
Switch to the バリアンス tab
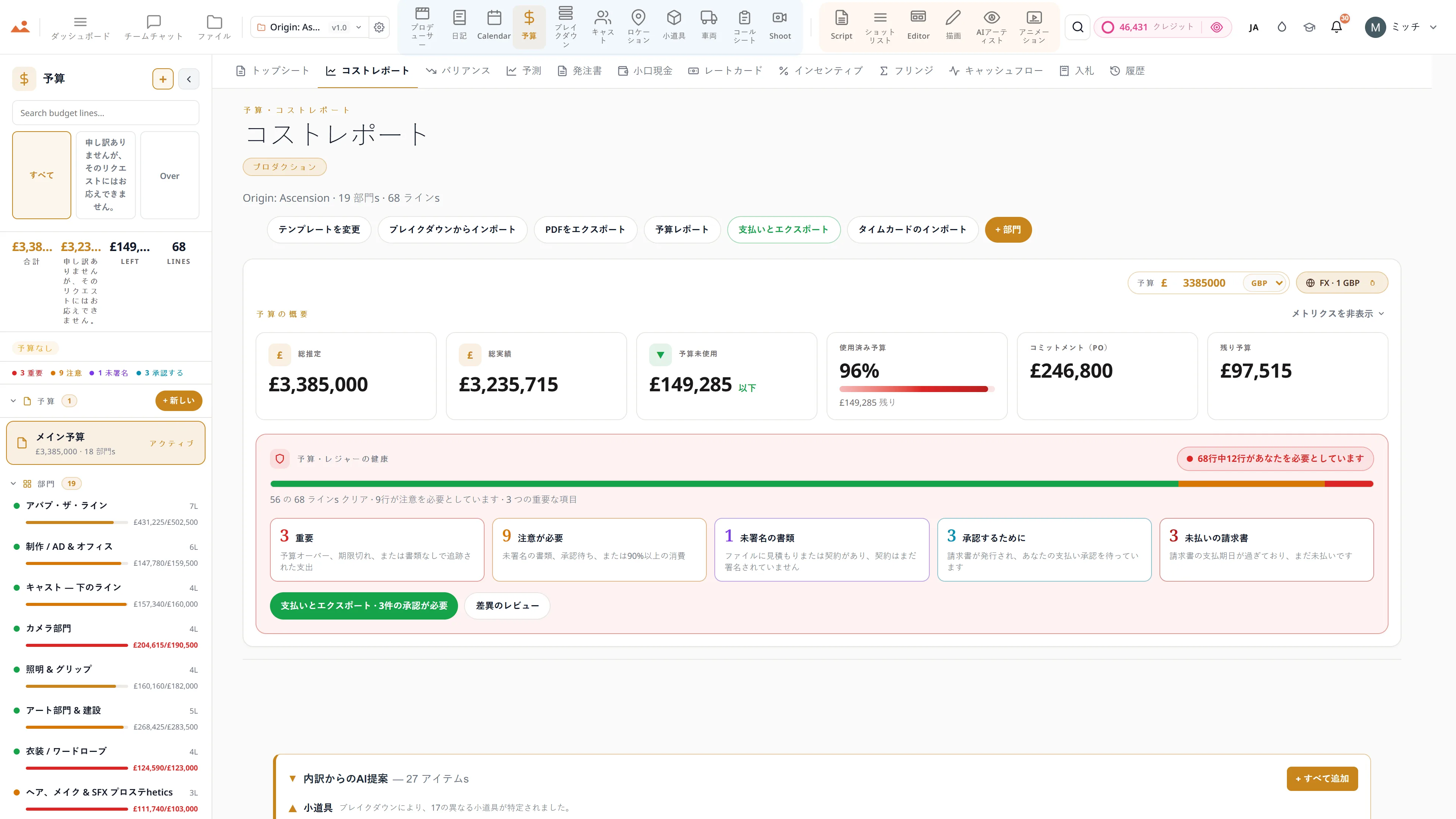coord(458,71)
